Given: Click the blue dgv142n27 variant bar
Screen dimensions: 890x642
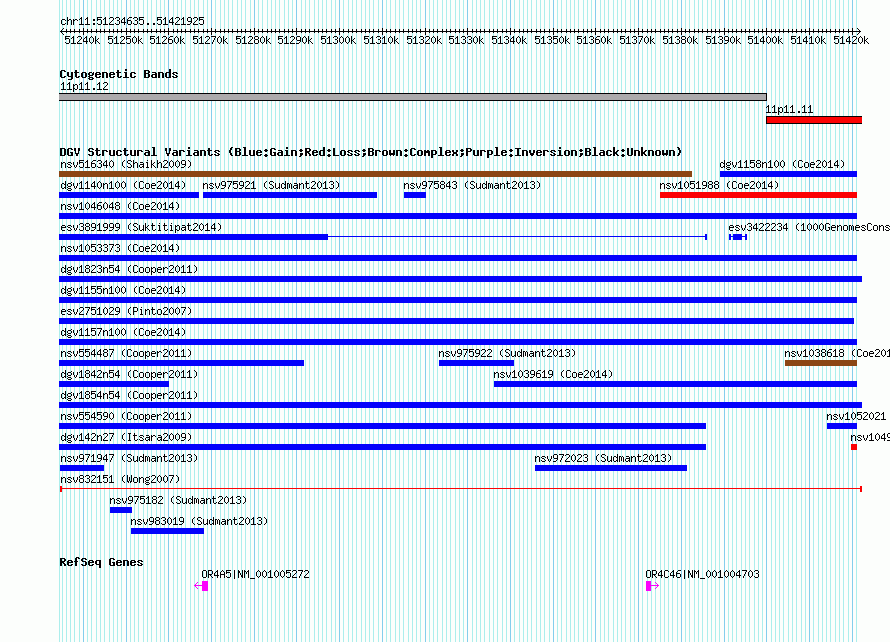Looking at the screenshot, I should tap(383, 447).
